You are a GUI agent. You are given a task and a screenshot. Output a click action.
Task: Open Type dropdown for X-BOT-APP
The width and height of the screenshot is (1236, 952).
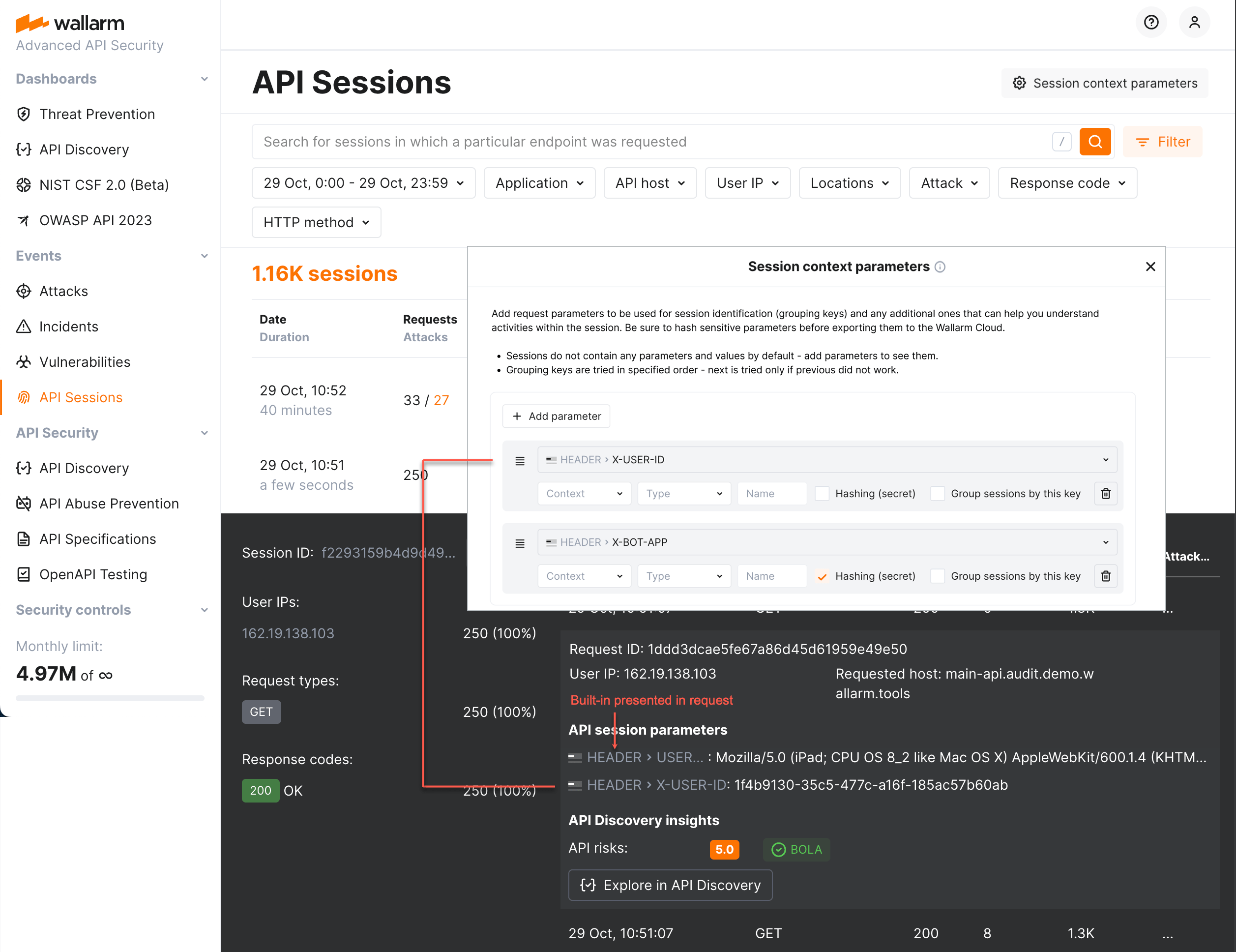(x=684, y=576)
